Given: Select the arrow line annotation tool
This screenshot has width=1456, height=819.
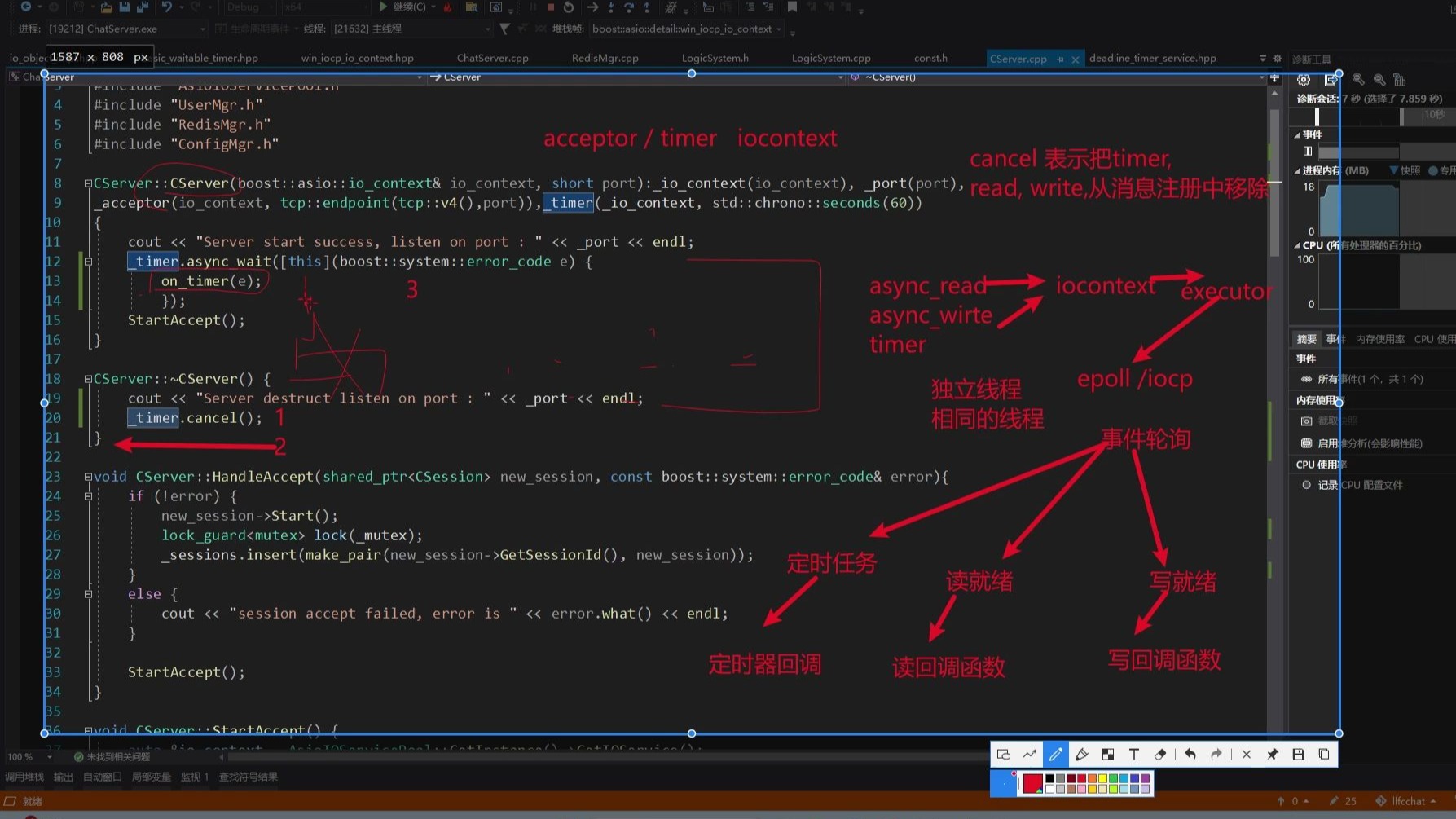Looking at the screenshot, I should (1030, 755).
